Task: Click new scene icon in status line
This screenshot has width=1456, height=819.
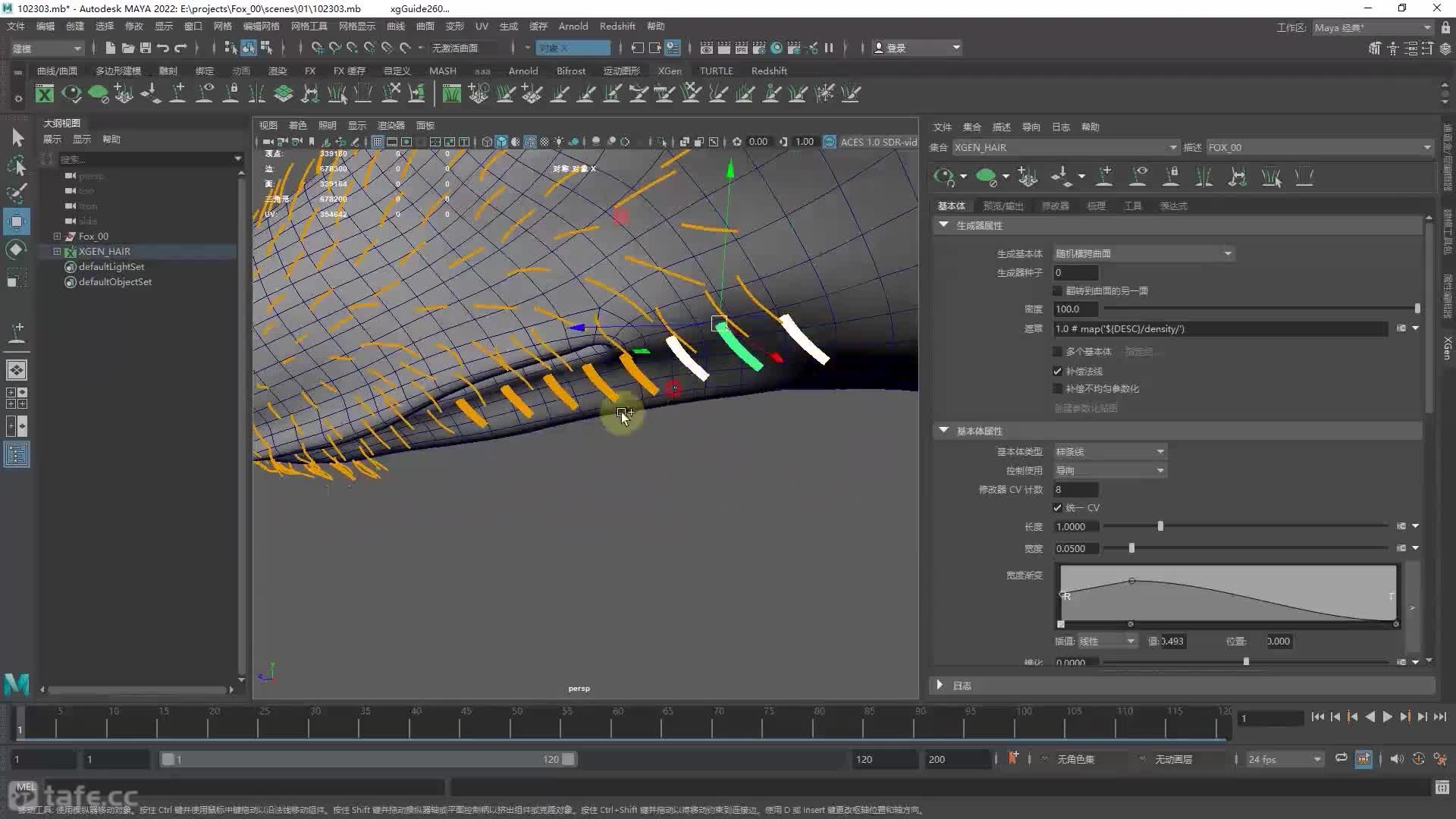Action: (x=111, y=48)
